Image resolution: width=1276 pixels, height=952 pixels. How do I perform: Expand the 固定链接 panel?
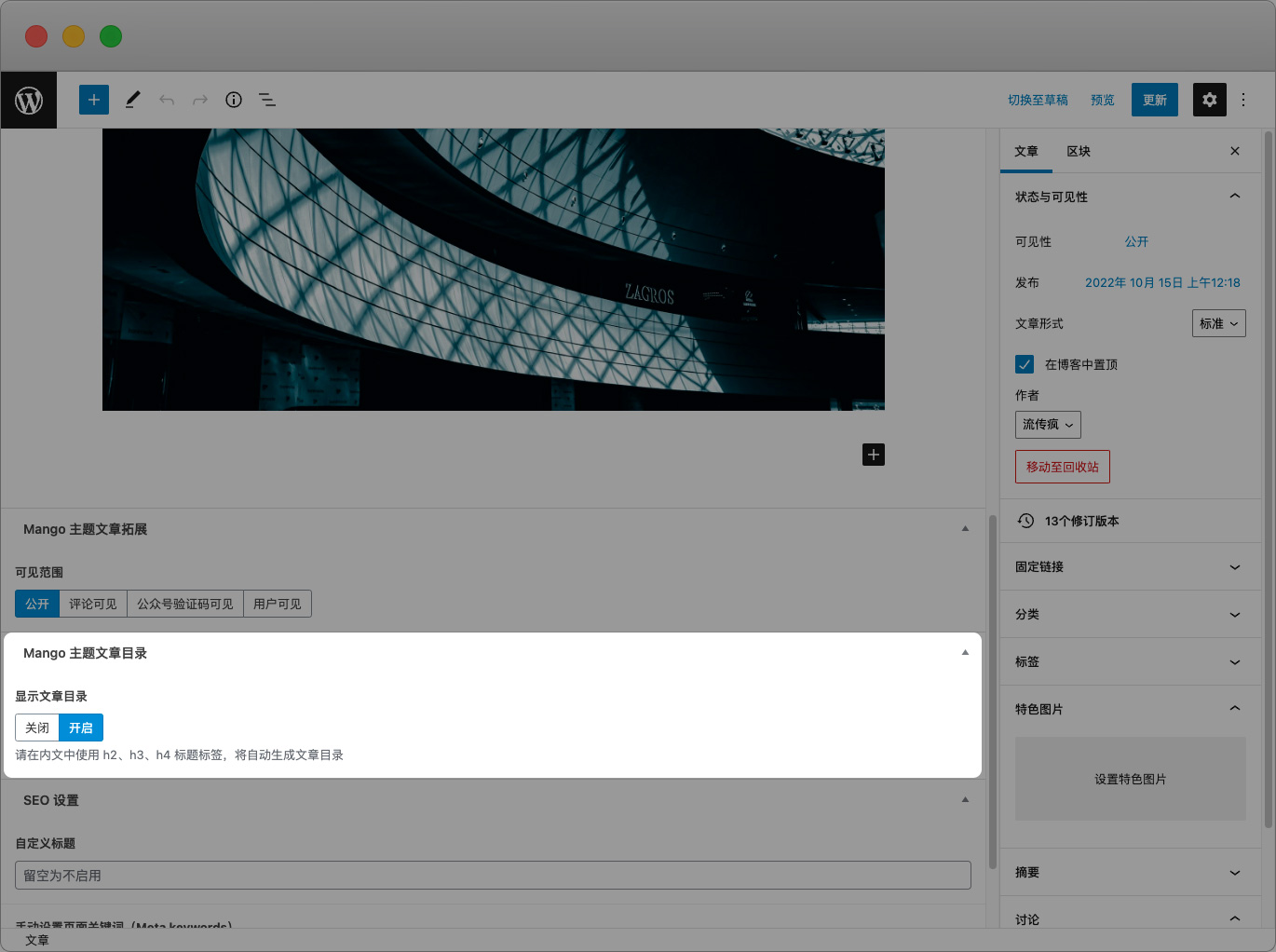pos(1131,566)
